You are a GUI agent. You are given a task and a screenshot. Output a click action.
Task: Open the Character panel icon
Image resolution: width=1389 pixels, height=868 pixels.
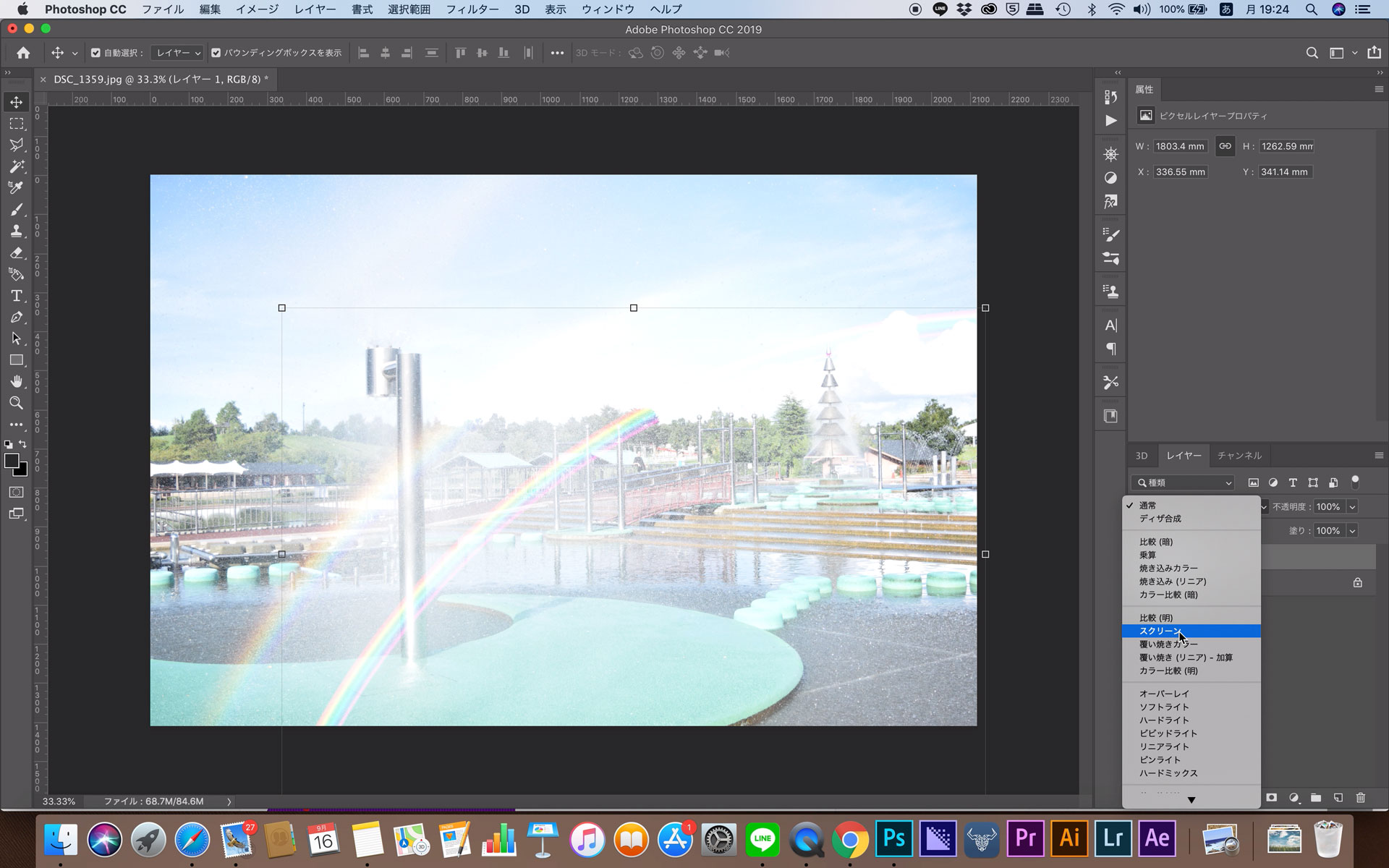click(1110, 325)
